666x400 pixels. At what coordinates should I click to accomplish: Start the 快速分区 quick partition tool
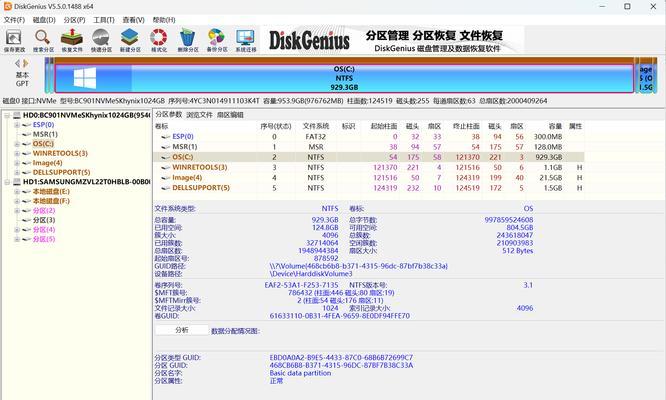[x=101, y=40]
